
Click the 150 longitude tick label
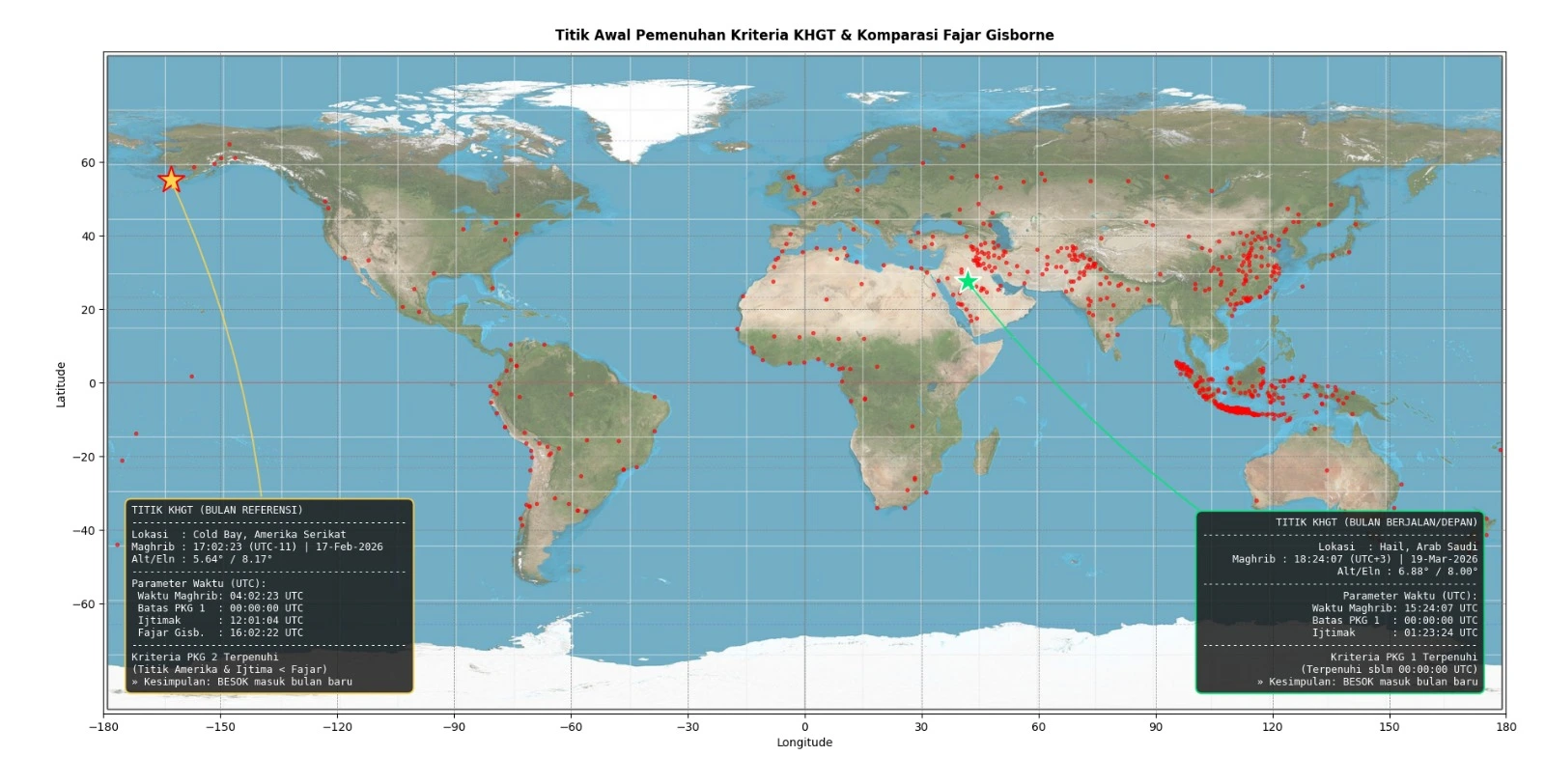click(x=1389, y=727)
